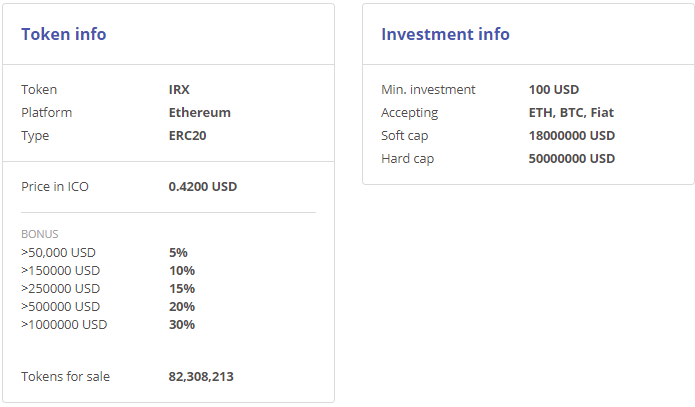Click the Price in ICO label

click(55, 186)
